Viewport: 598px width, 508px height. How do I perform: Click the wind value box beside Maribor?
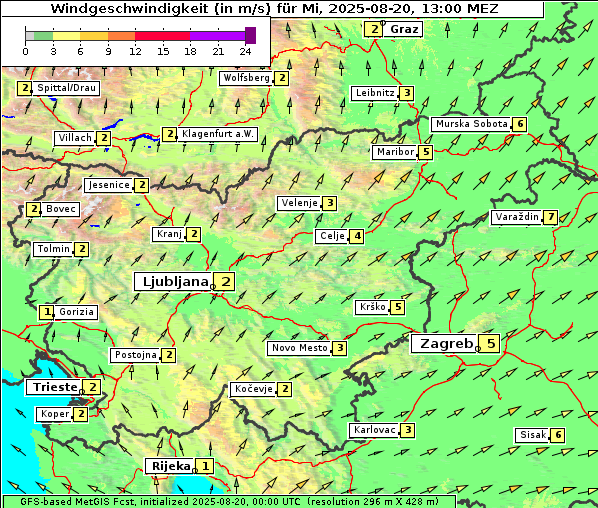[x=426, y=152]
